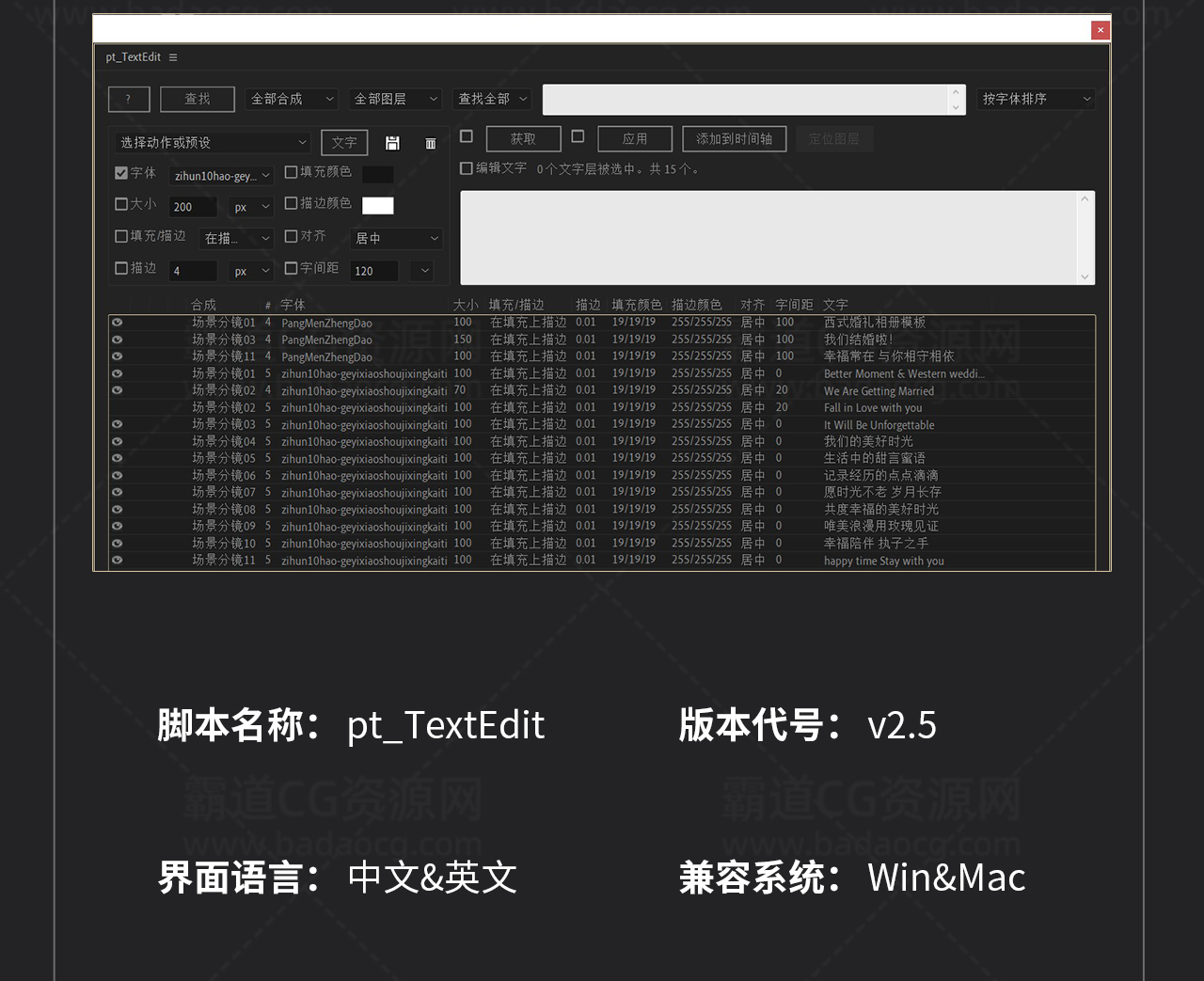Image resolution: width=1204 pixels, height=981 pixels.
Task: Click the delete preset trash icon
Action: point(430,143)
